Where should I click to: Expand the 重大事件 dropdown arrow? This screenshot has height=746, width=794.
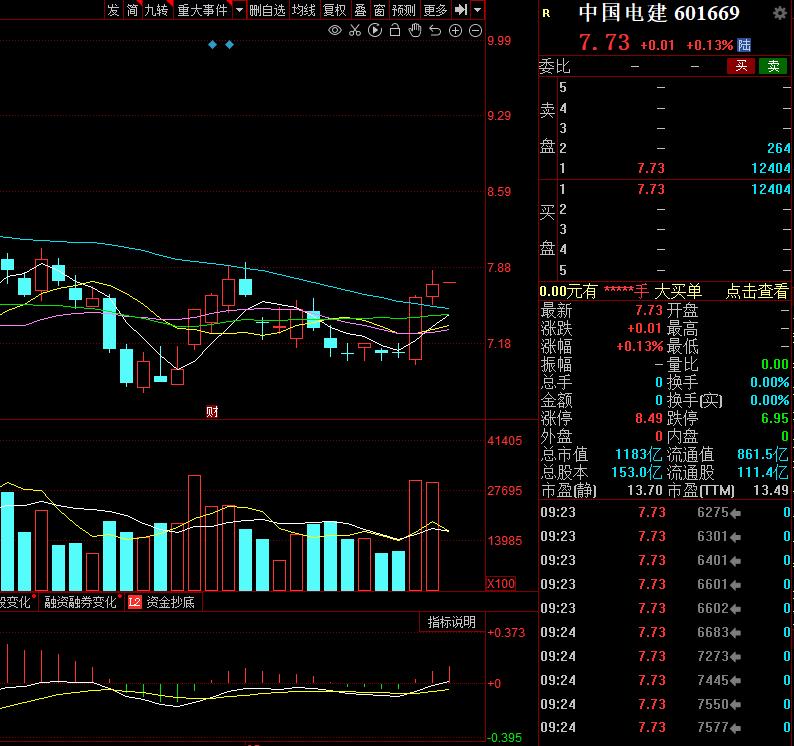click(x=239, y=10)
